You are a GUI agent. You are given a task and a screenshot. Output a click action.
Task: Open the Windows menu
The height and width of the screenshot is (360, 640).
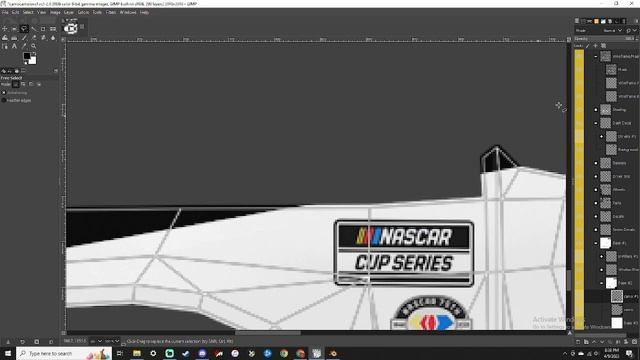(x=128, y=13)
